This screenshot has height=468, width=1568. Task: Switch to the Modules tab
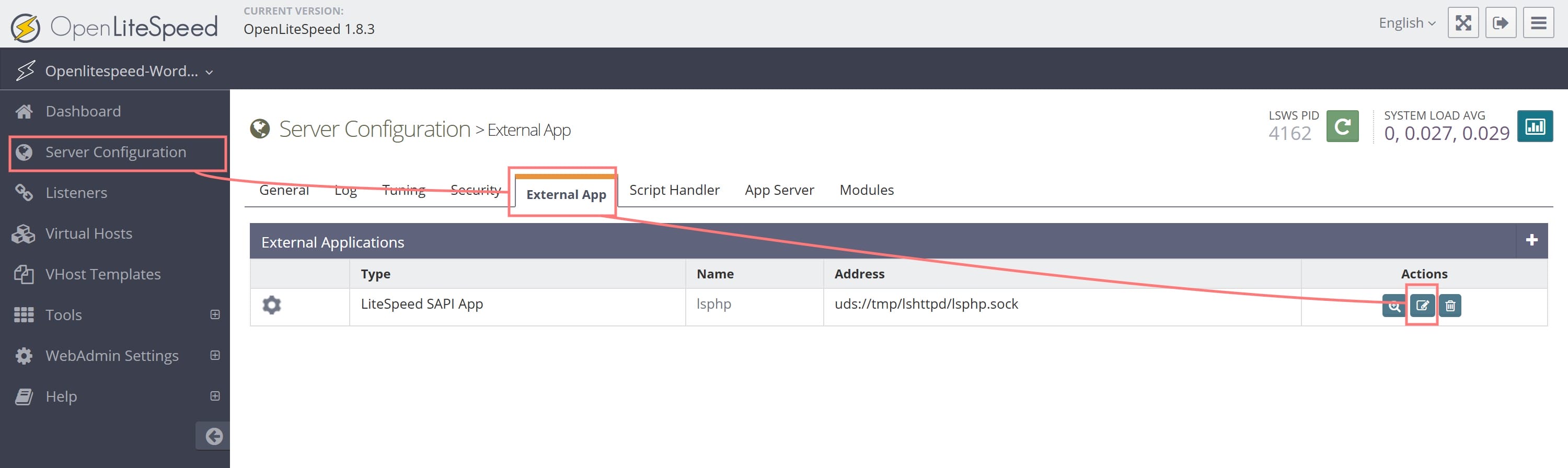click(x=866, y=190)
